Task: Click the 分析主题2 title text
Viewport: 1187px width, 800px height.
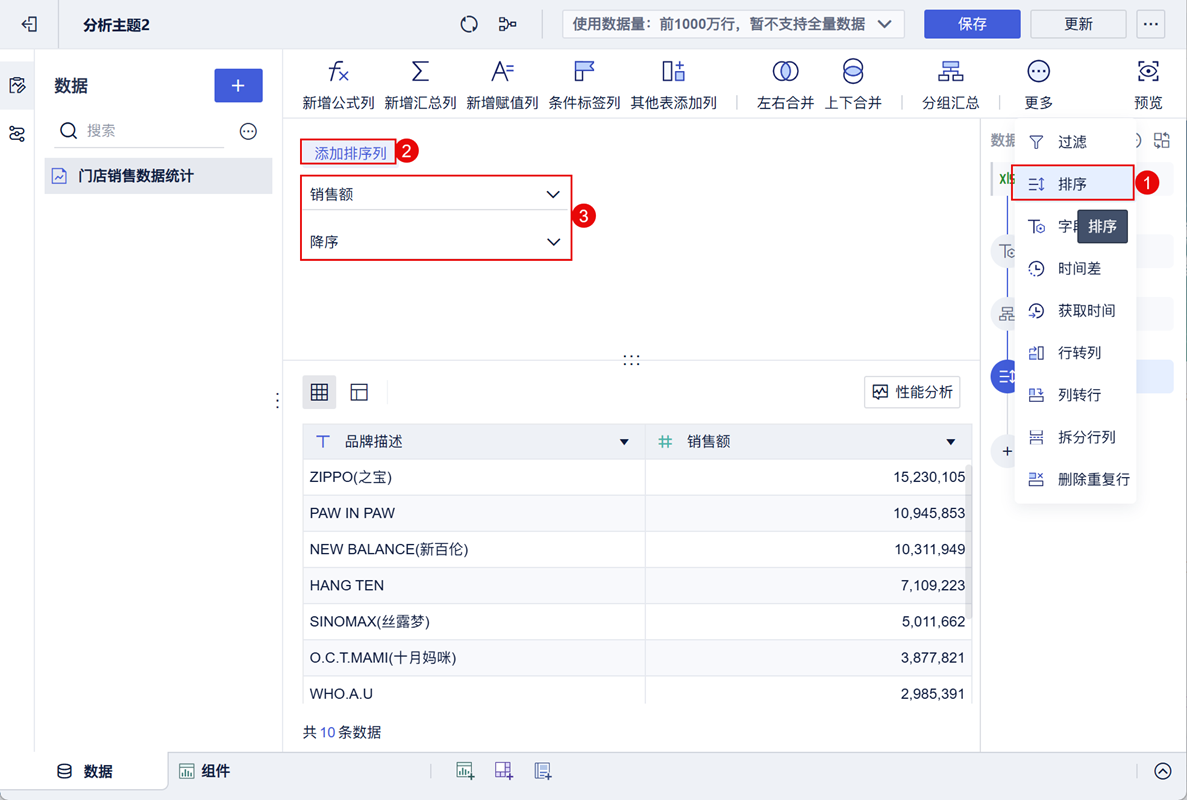Action: [x=117, y=25]
